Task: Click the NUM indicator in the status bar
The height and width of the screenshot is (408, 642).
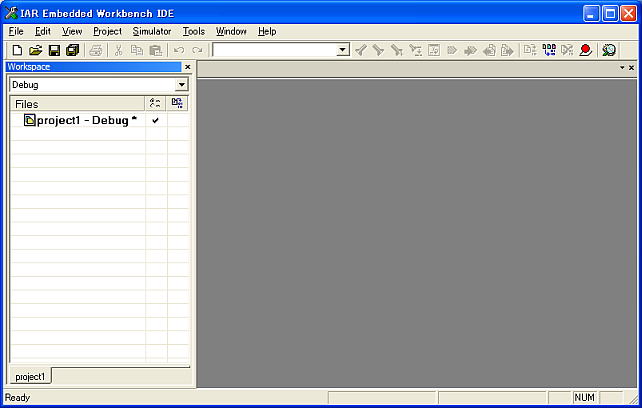Action: (584, 397)
